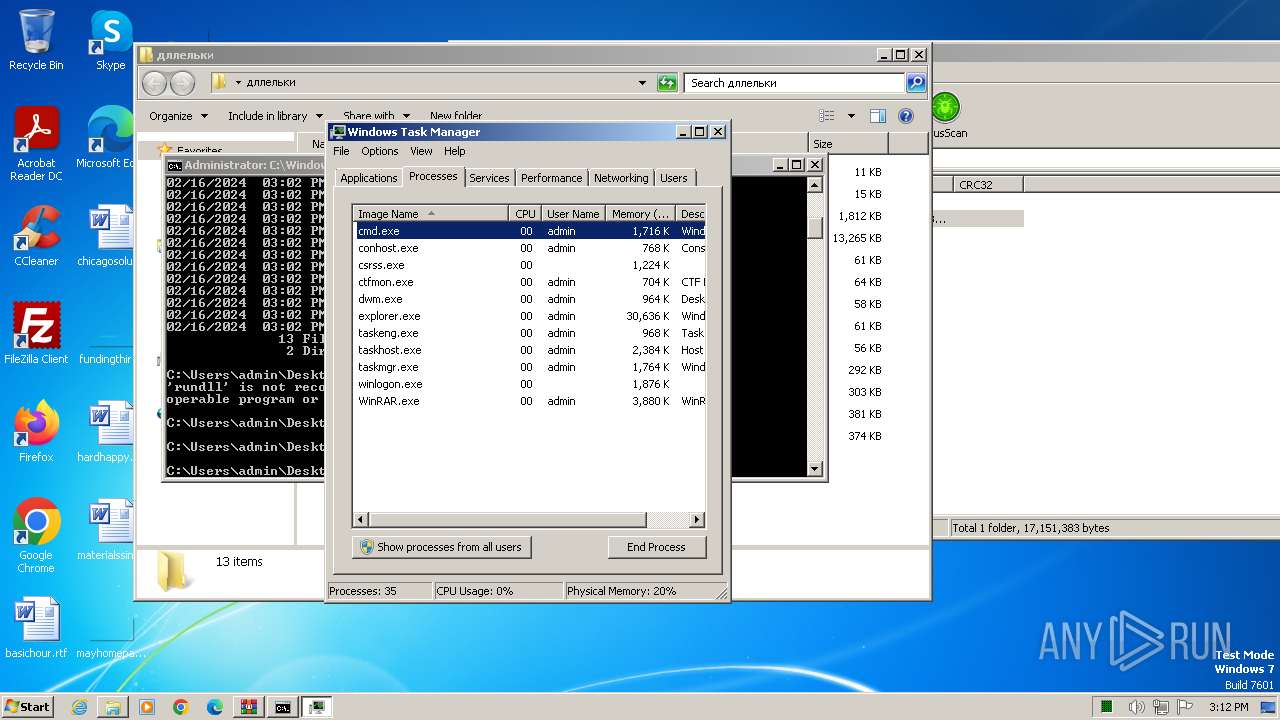Switch to Users tab
This screenshot has width=1280, height=720.
(x=674, y=178)
